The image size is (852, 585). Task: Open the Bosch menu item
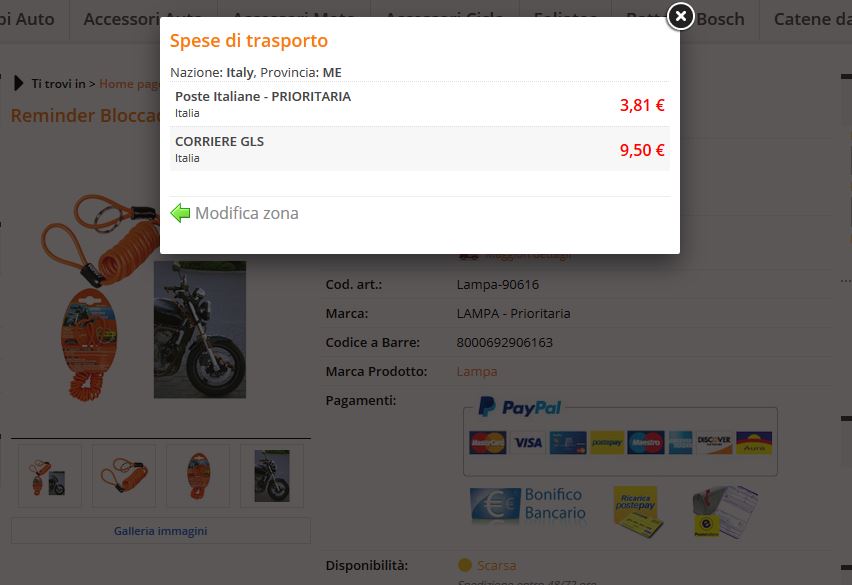pyautogui.click(x=720, y=19)
